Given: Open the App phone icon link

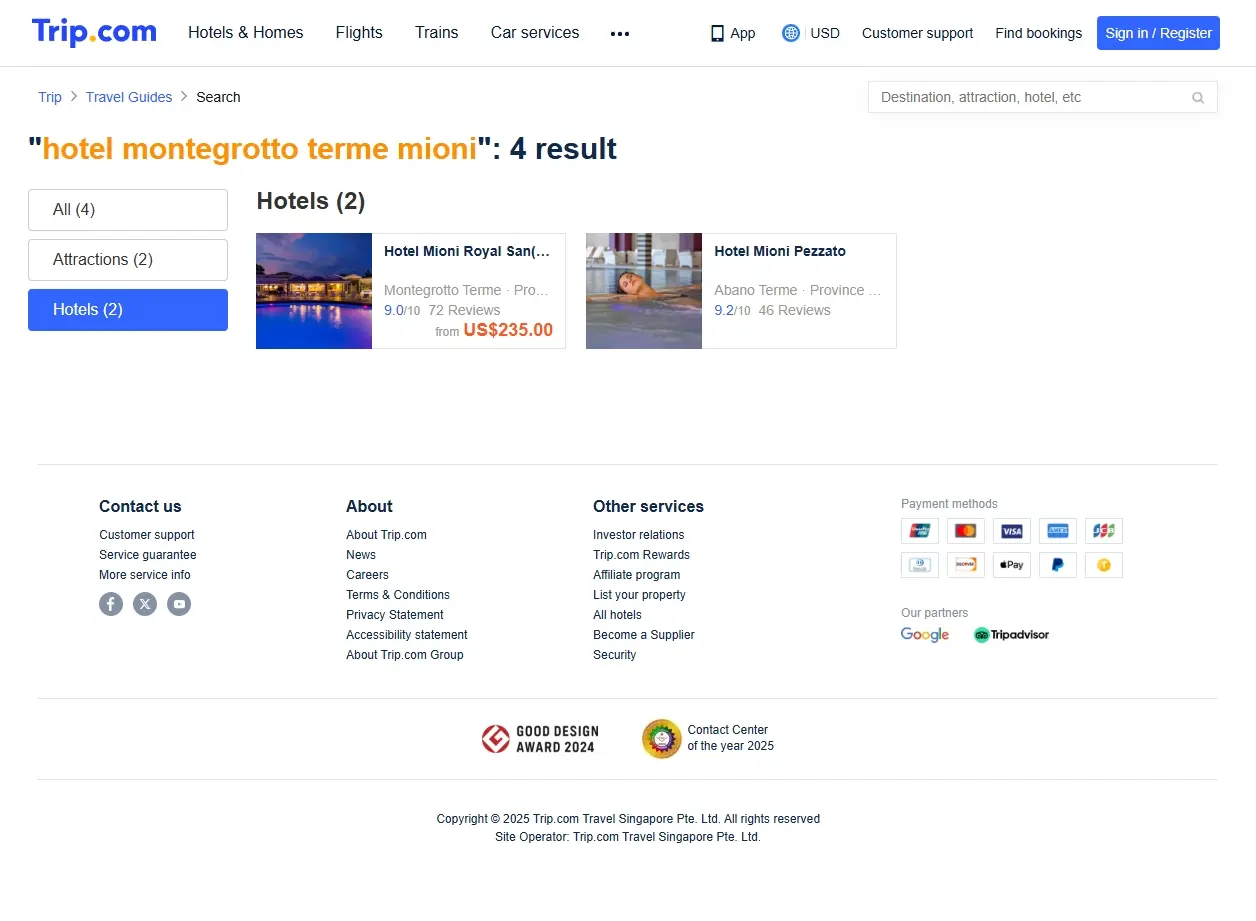Looking at the screenshot, I should 717,33.
